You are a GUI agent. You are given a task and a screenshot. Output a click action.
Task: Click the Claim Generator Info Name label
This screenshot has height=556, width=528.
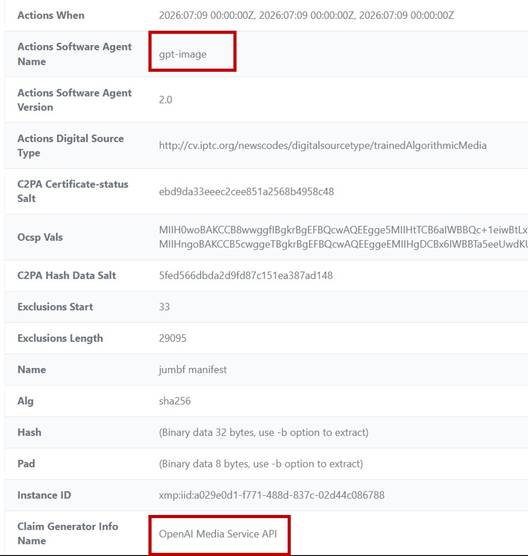(68, 533)
